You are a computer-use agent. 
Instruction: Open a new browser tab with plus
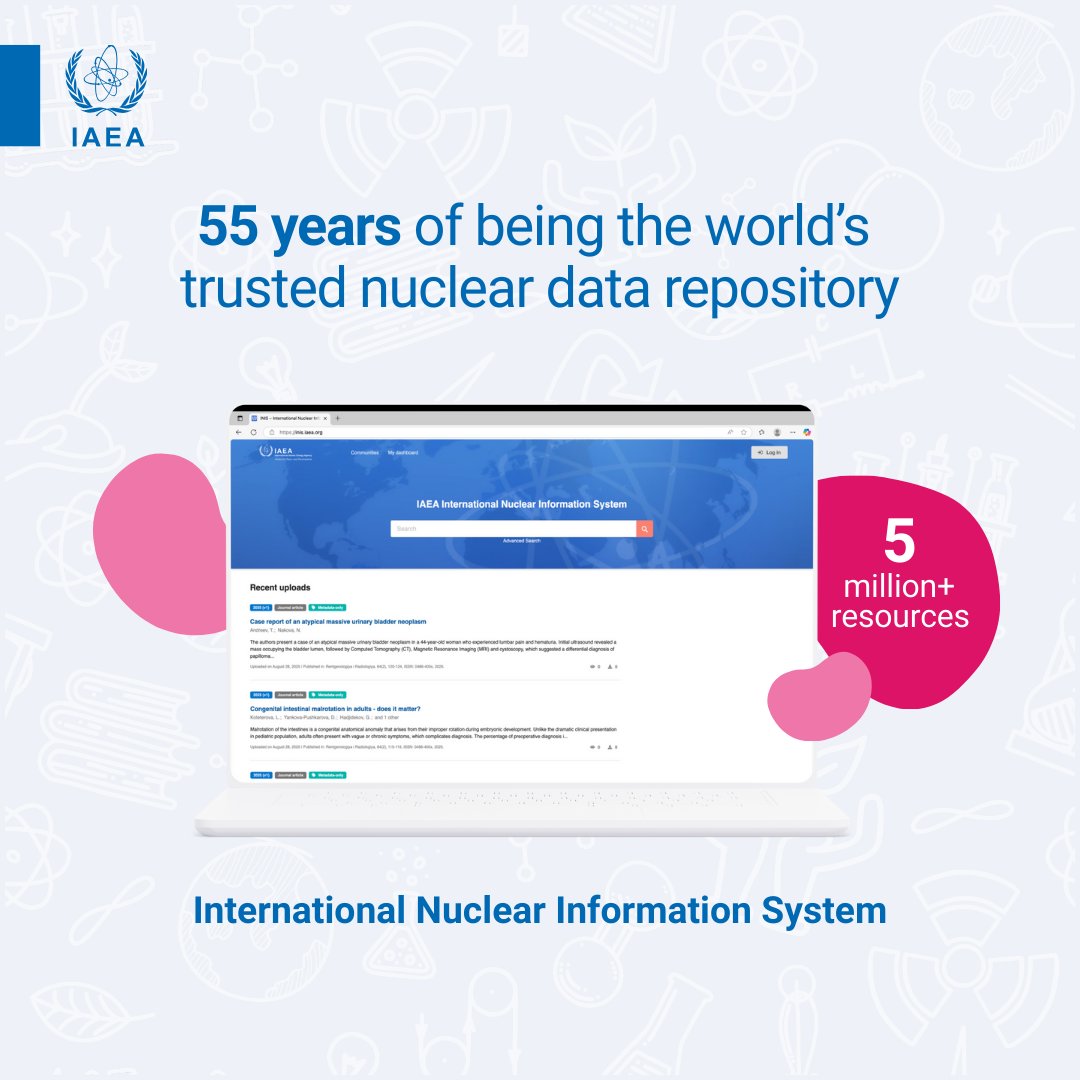pyautogui.click(x=338, y=418)
